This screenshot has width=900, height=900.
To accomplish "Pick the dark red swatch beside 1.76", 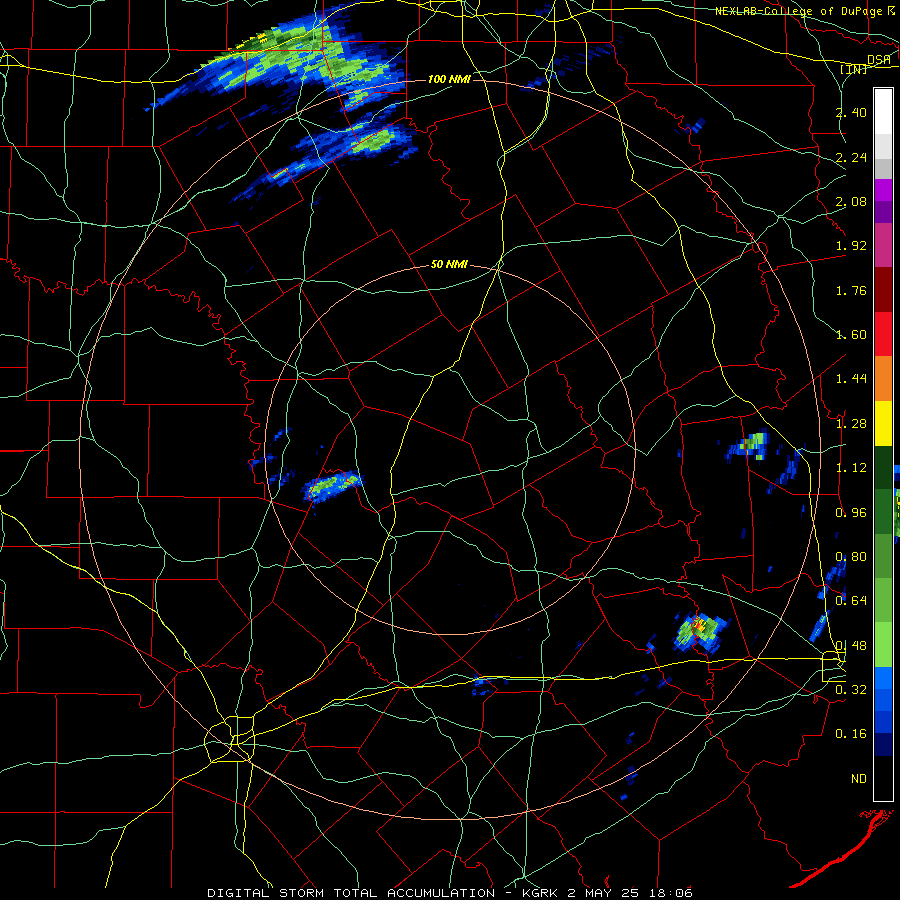I will tap(883, 290).
